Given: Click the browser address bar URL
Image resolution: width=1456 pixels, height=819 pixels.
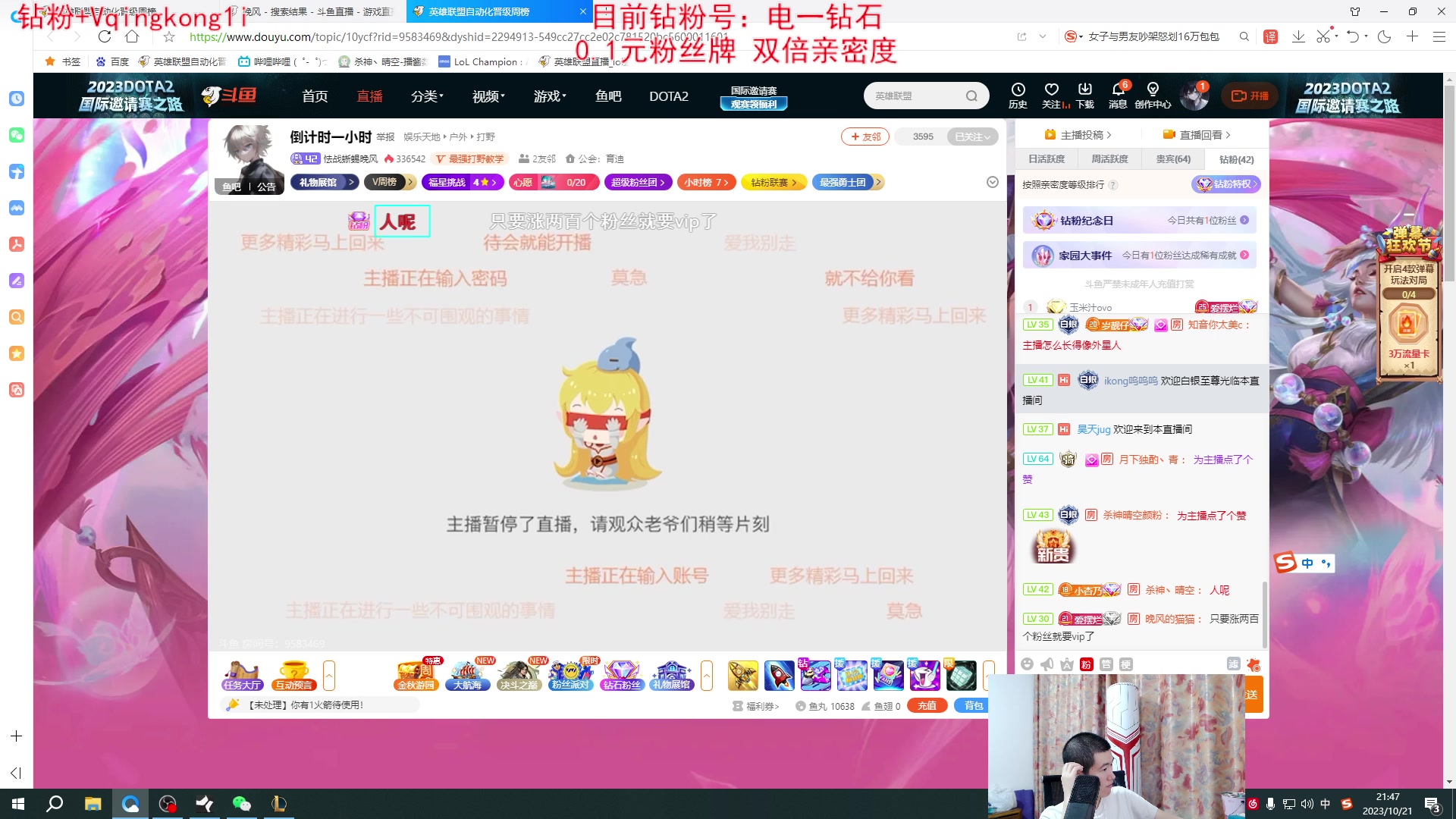Looking at the screenshot, I should pyautogui.click(x=459, y=36).
